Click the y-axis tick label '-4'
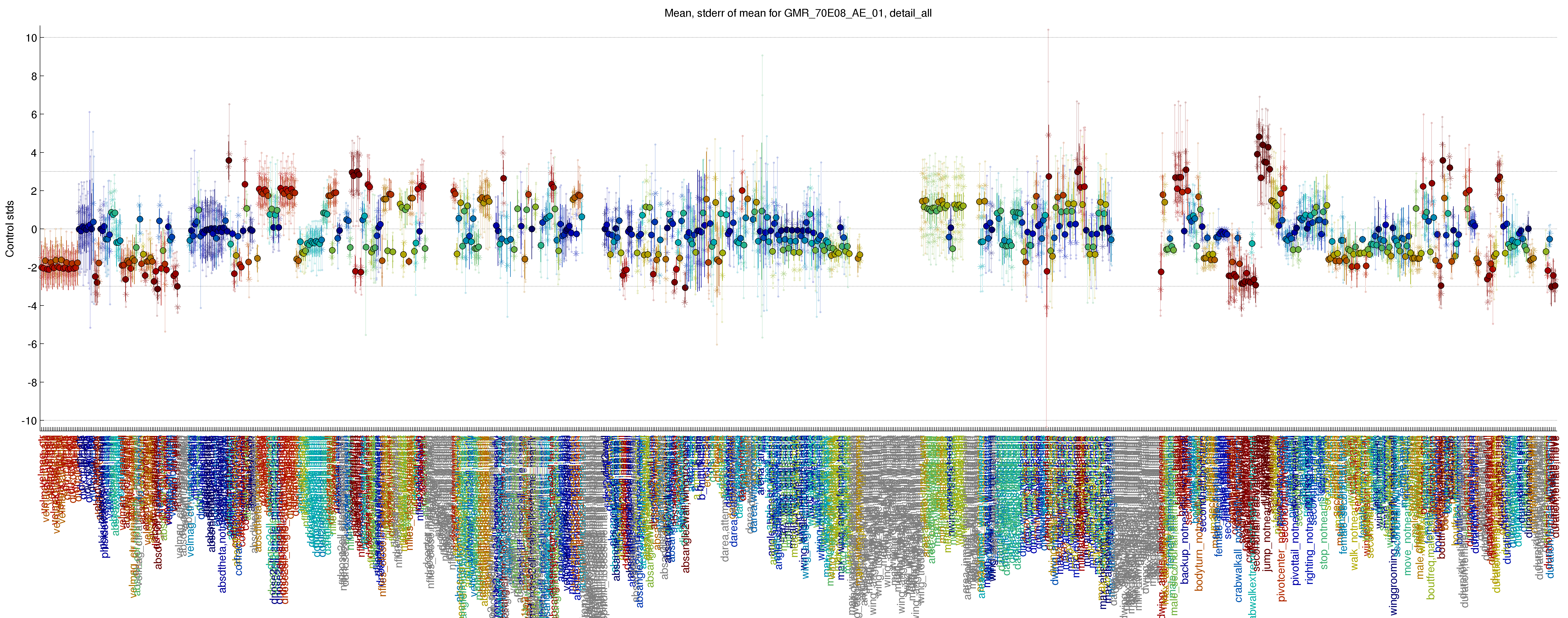 [x=32, y=306]
